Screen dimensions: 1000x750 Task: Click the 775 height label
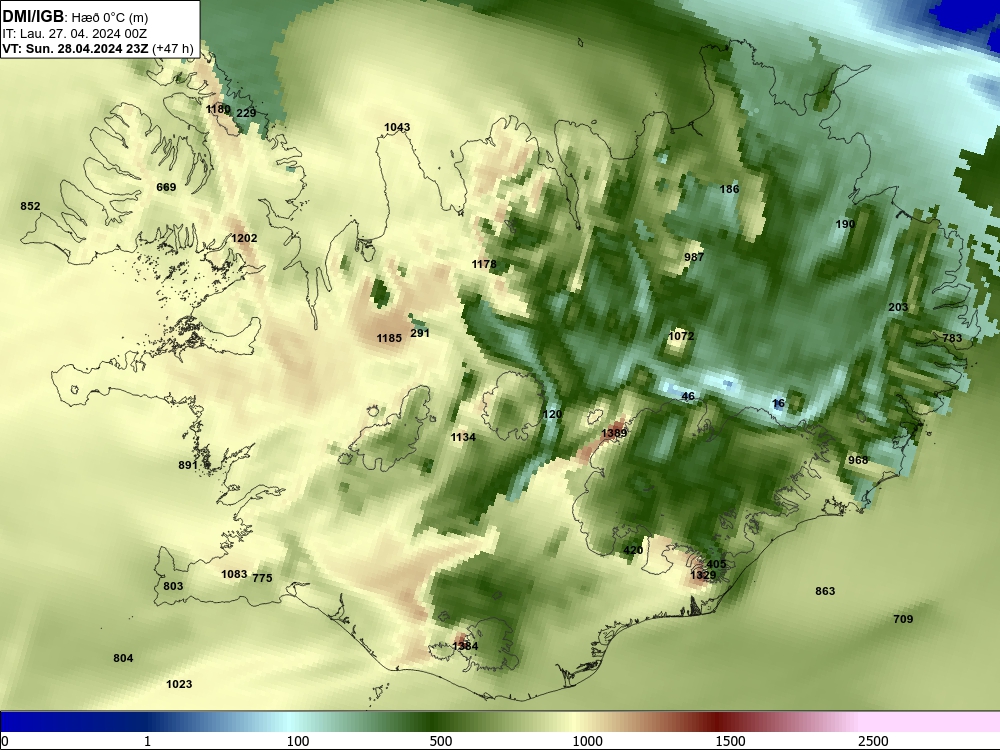262,578
